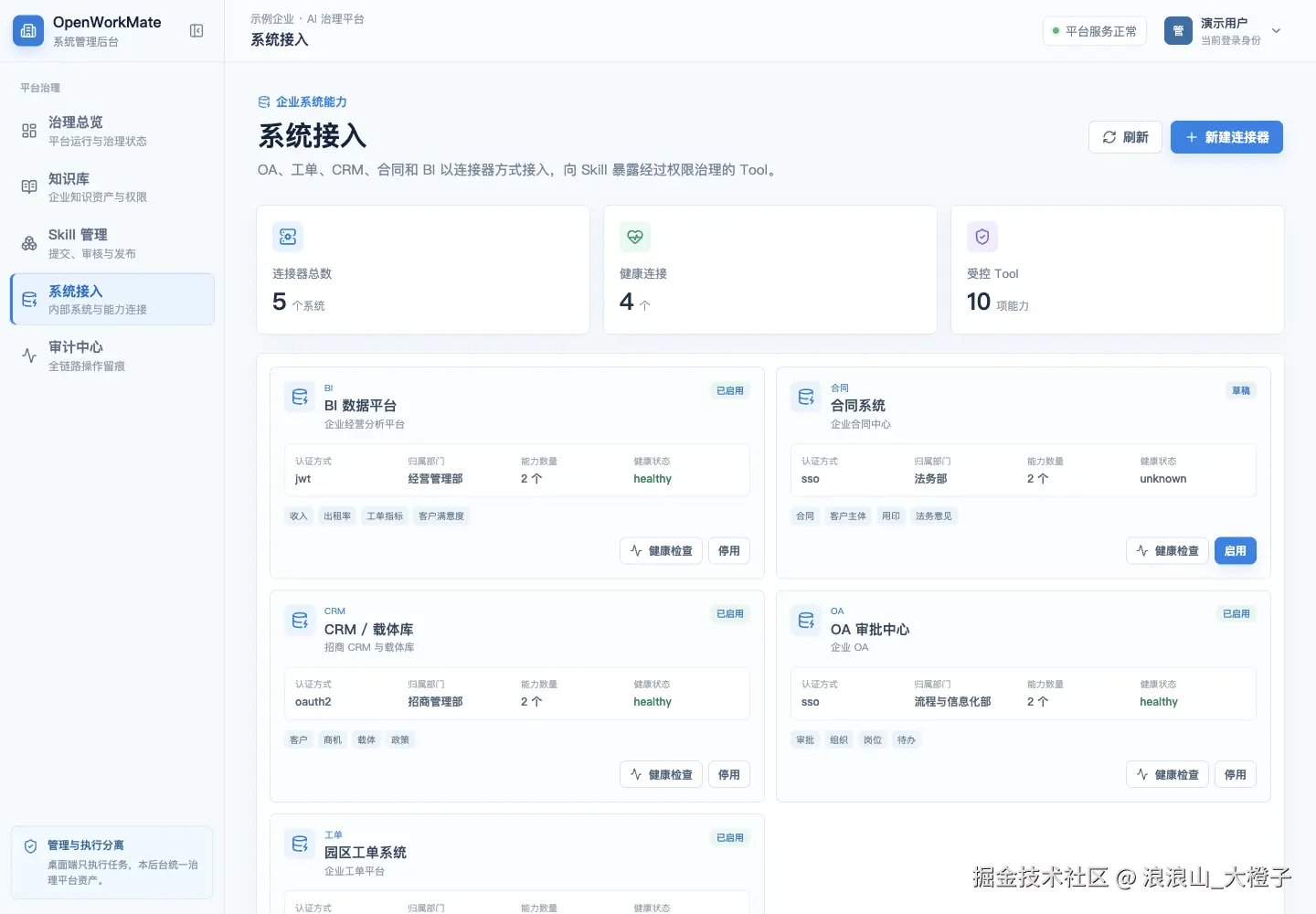Open 审计中心 sidebar item
1316x914 pixels.
(112, 356)
